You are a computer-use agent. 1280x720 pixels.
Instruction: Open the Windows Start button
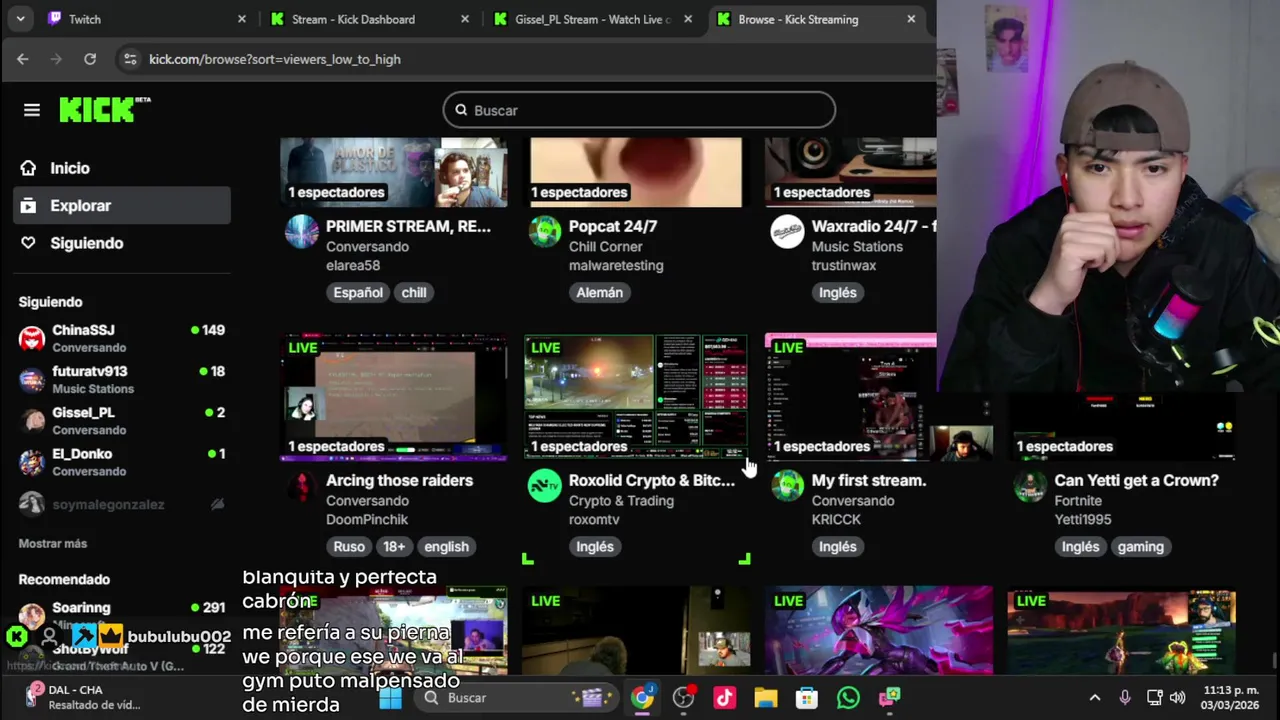point(390,698)
